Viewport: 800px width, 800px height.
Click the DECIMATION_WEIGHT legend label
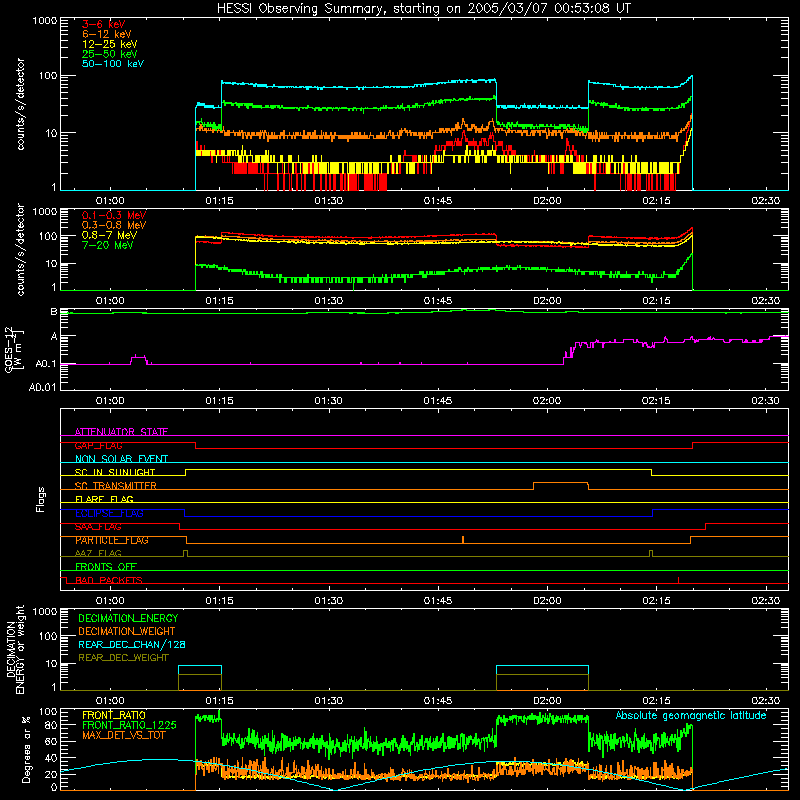click(127, 631)
